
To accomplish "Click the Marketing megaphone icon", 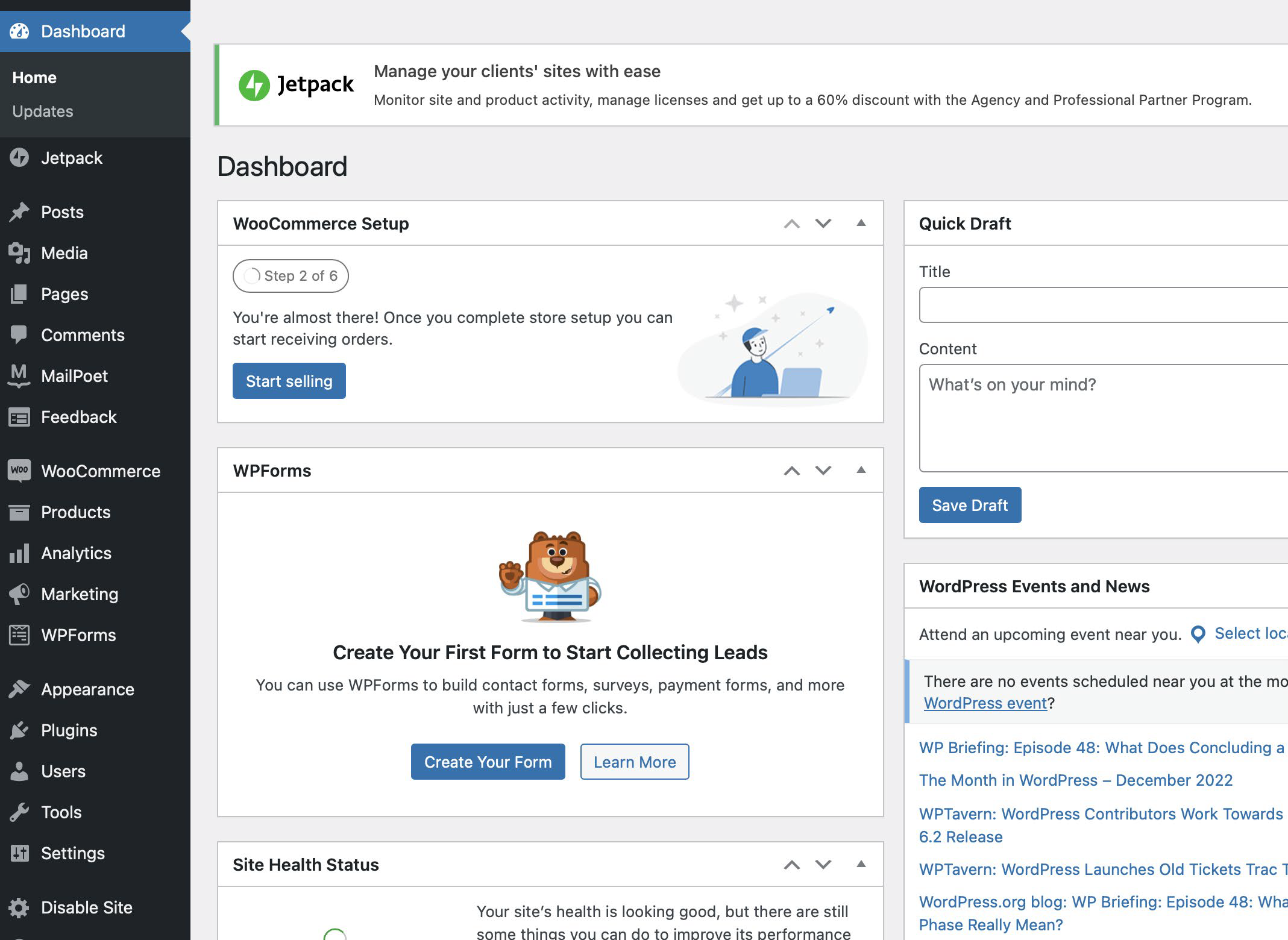I will point(19,594).
